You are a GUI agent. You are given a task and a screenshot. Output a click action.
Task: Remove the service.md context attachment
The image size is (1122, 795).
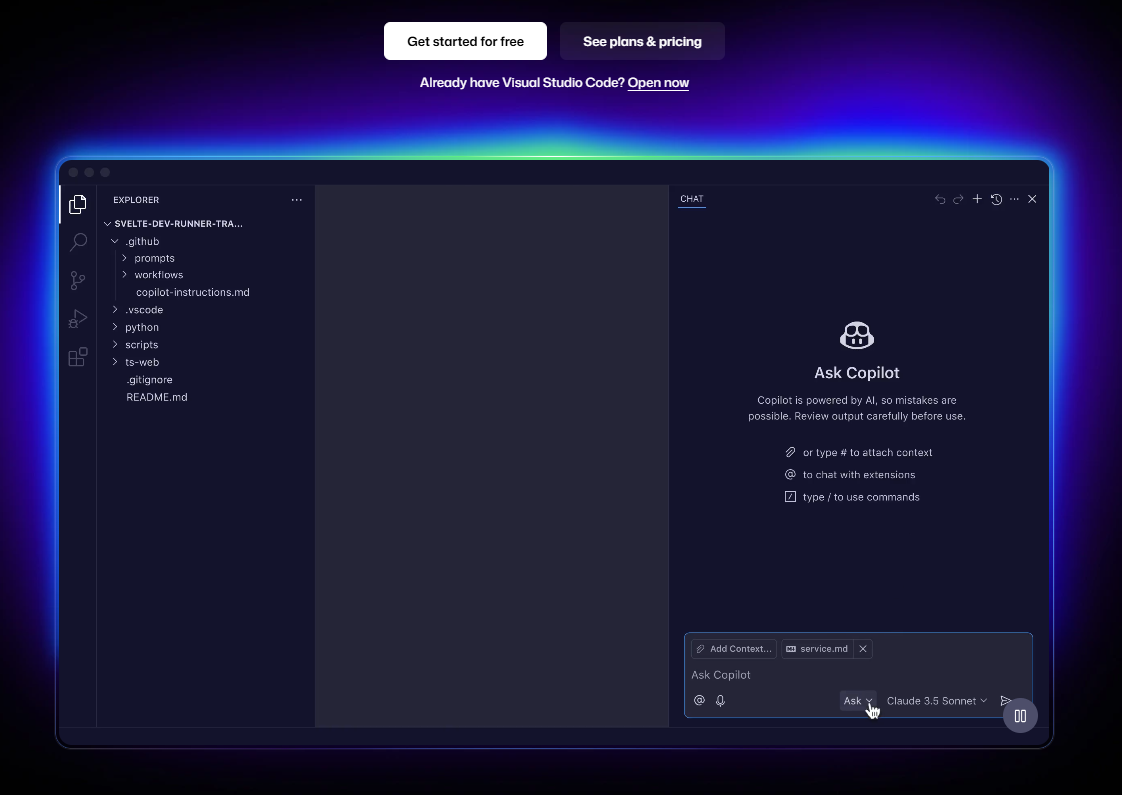pyautogui.click(x=863, y=649)
